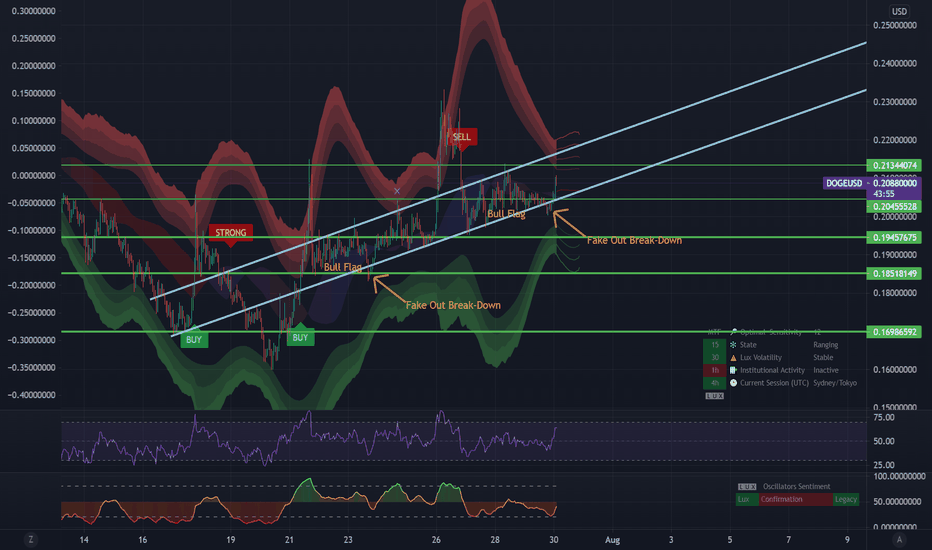Select the 4h timeframe cell in MTF
932x550 pixels.
(x=714, y=383)
